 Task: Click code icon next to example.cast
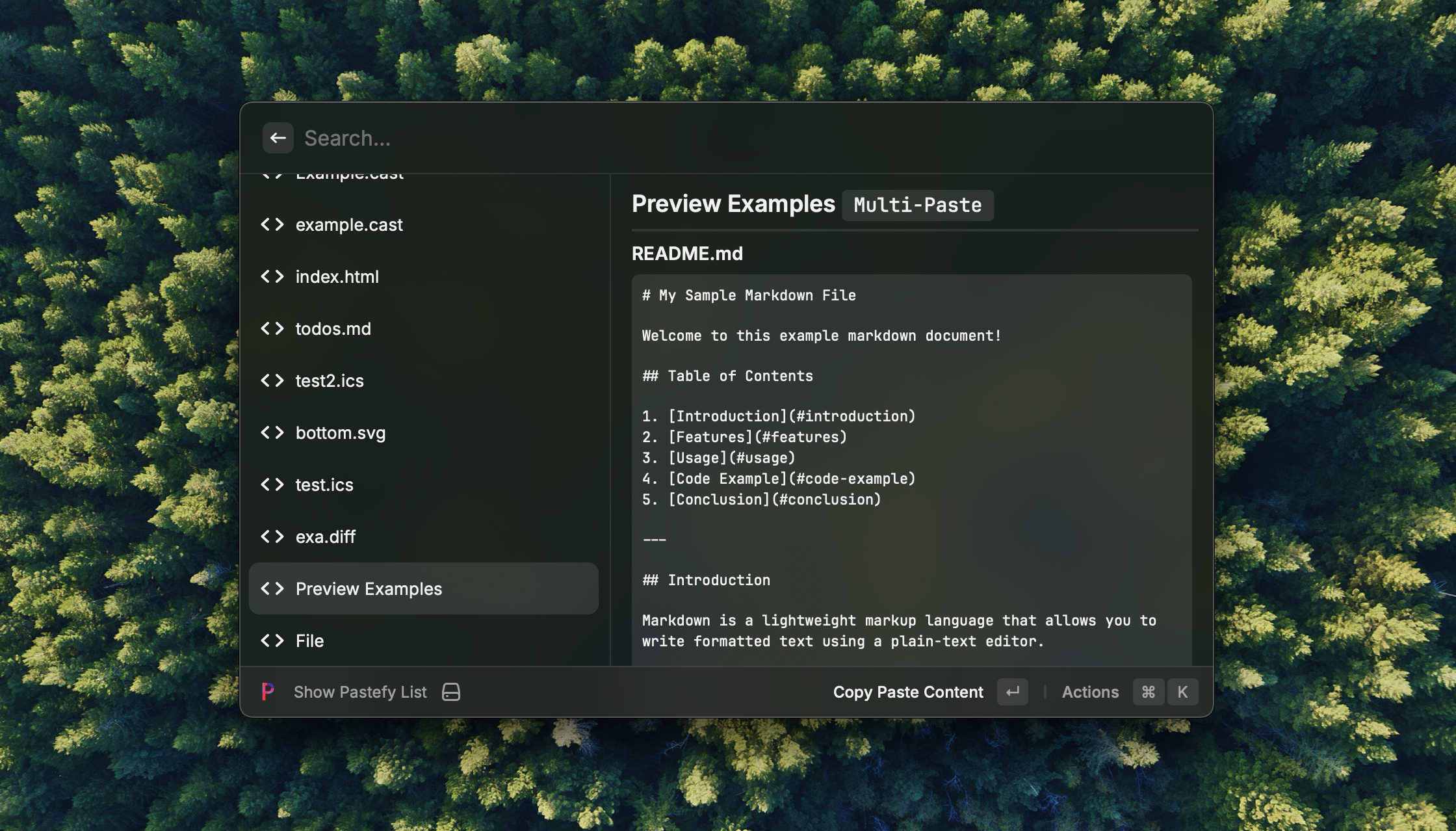click(x=272, y=225)
